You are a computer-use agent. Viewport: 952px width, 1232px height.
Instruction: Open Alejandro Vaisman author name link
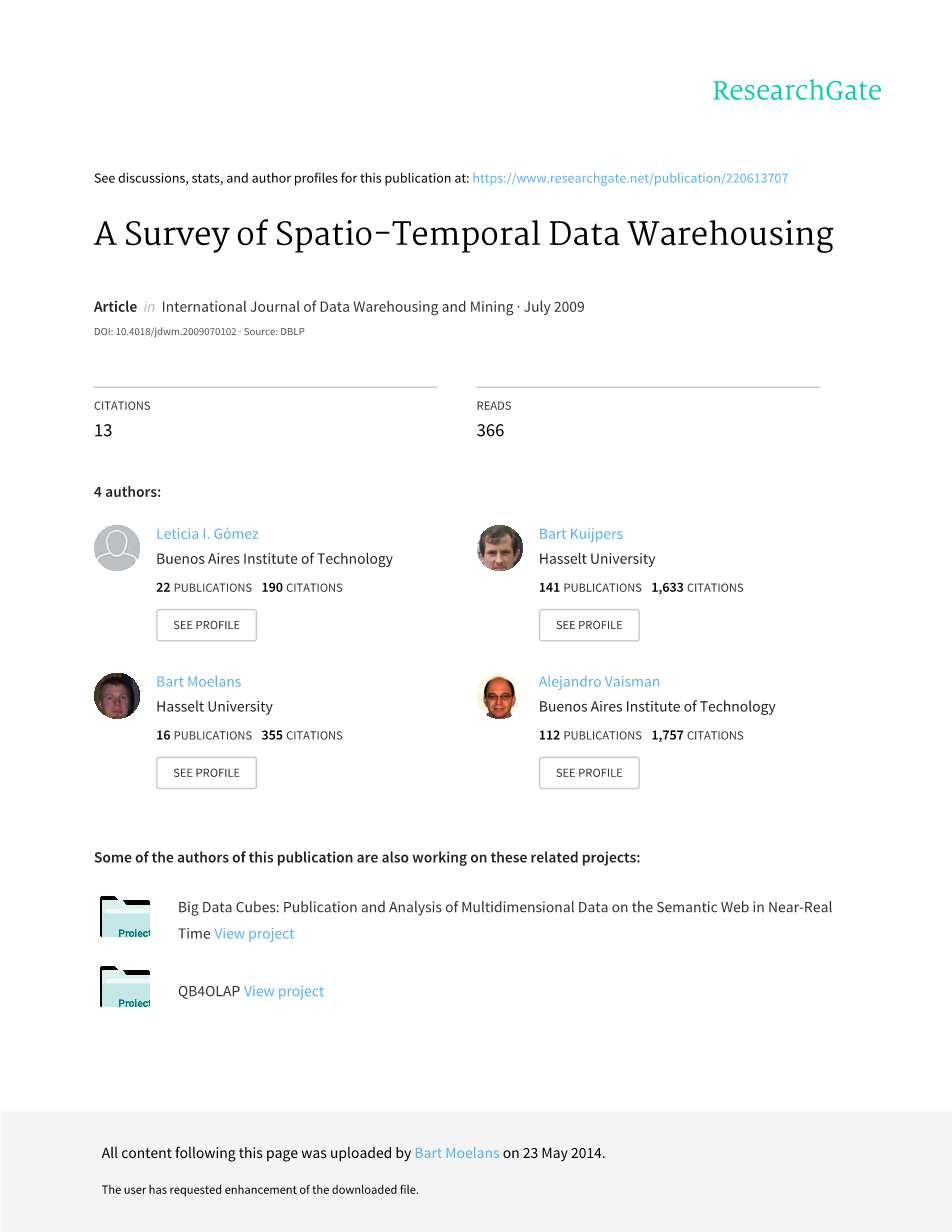599,682
